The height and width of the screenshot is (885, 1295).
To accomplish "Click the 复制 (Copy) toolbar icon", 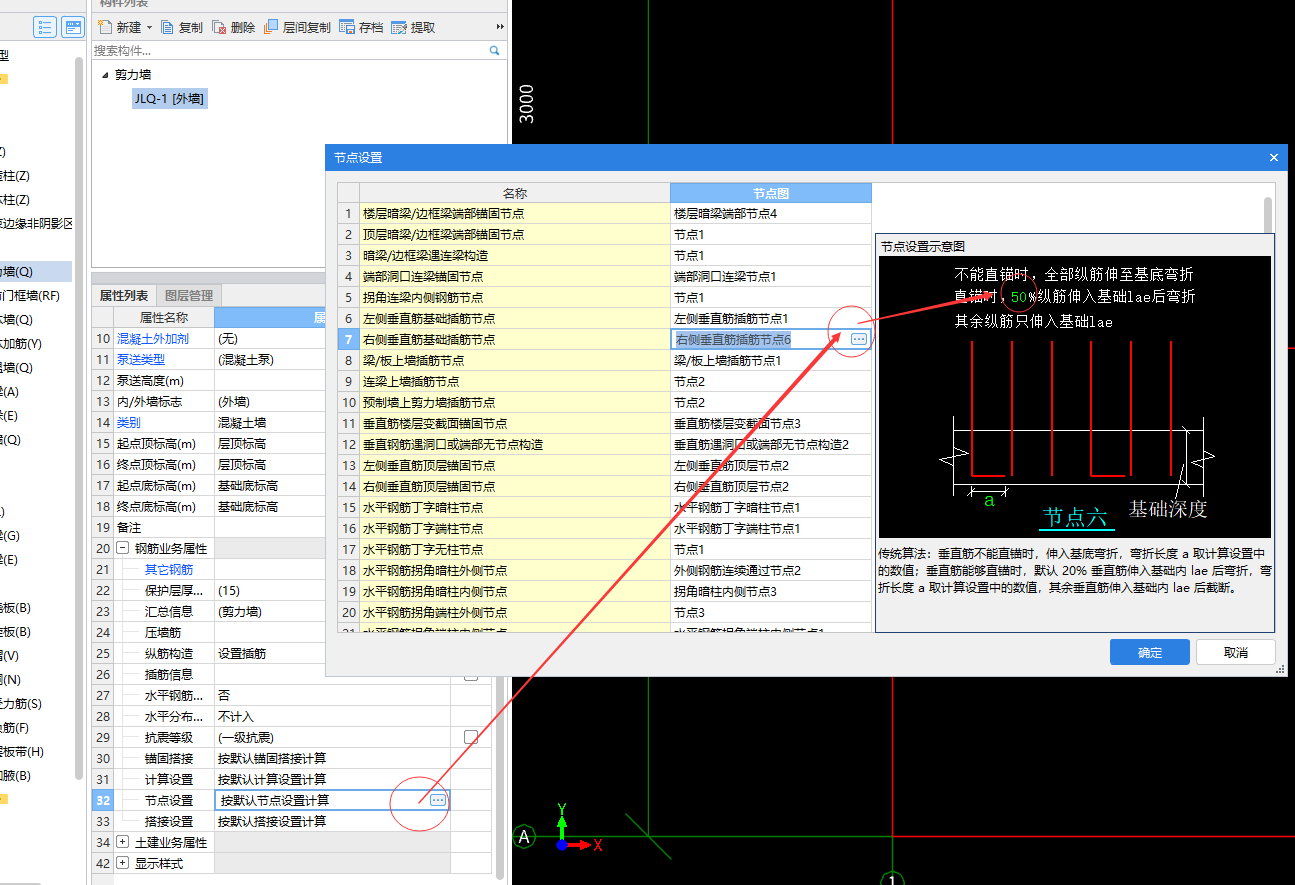I will (x=168, y=28).
